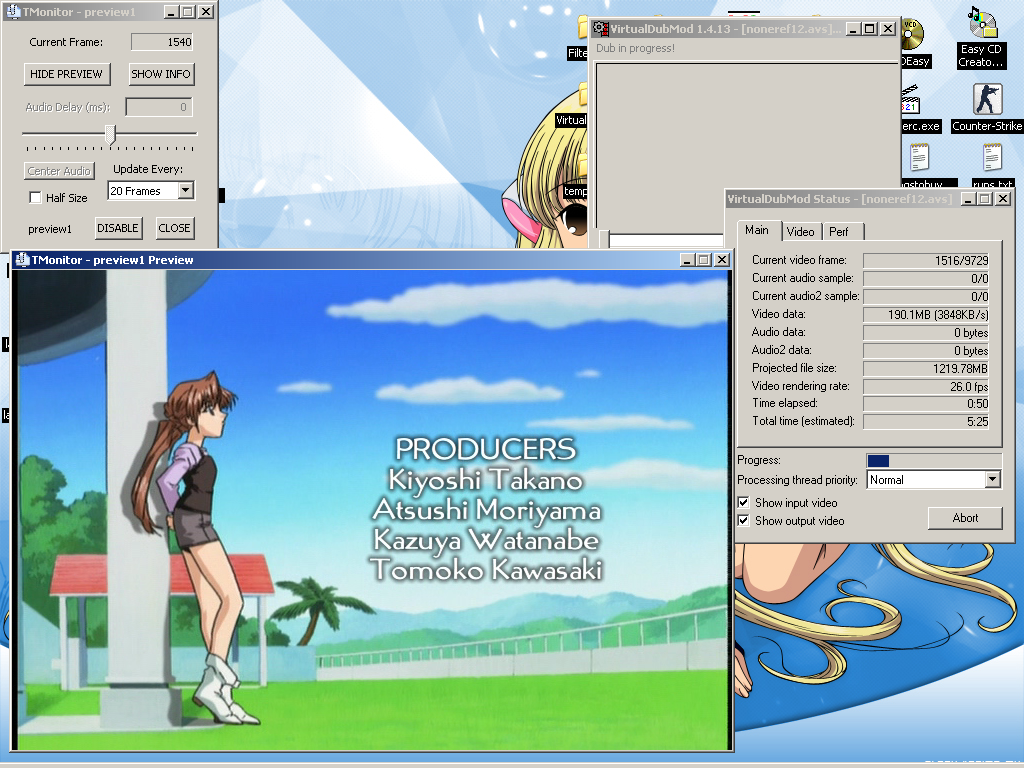This screenshot has height=768, width=1024.
Task: Open the notepad file left of rups.txt
Action: [920, 158]
